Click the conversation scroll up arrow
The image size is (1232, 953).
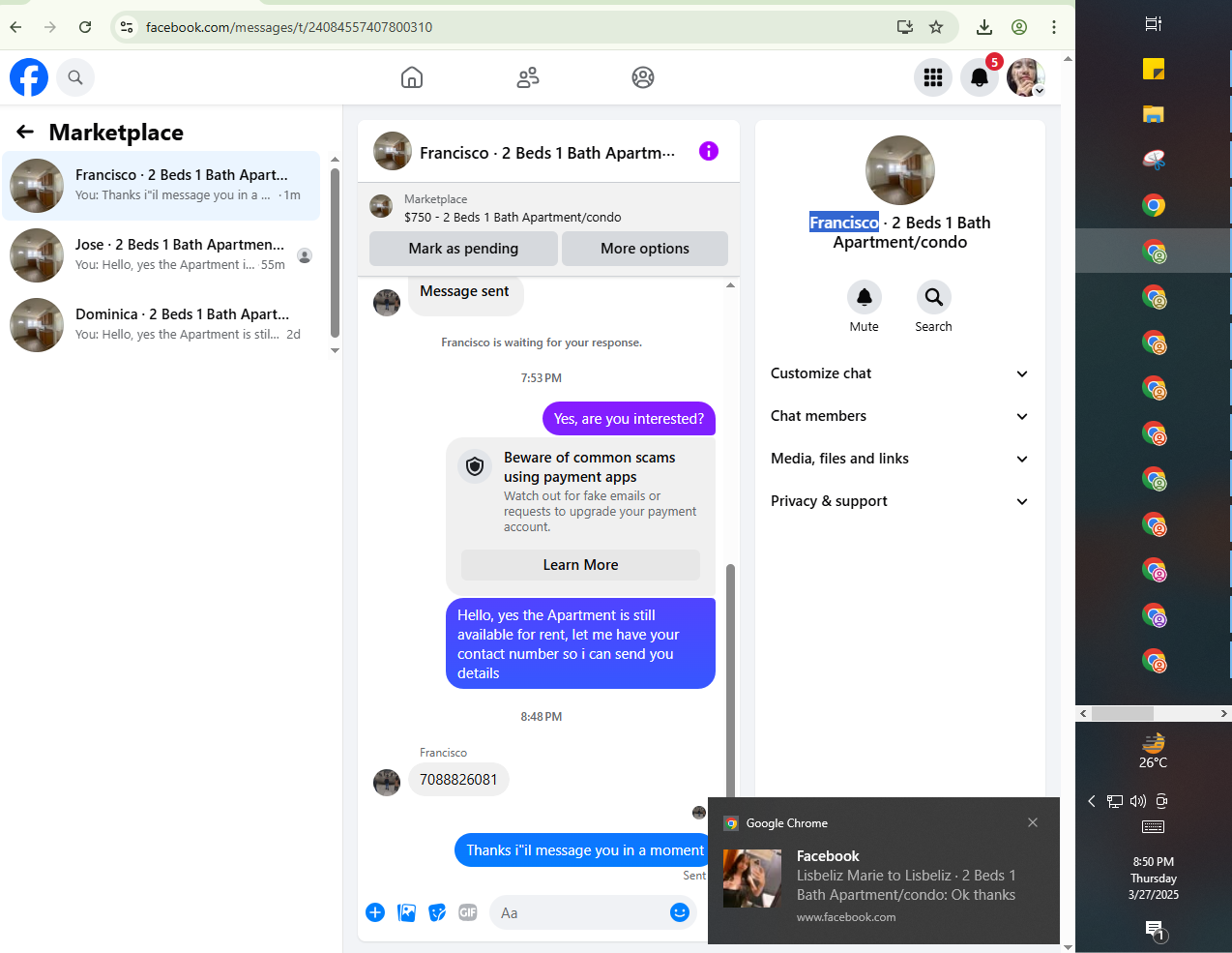point(730,285)
